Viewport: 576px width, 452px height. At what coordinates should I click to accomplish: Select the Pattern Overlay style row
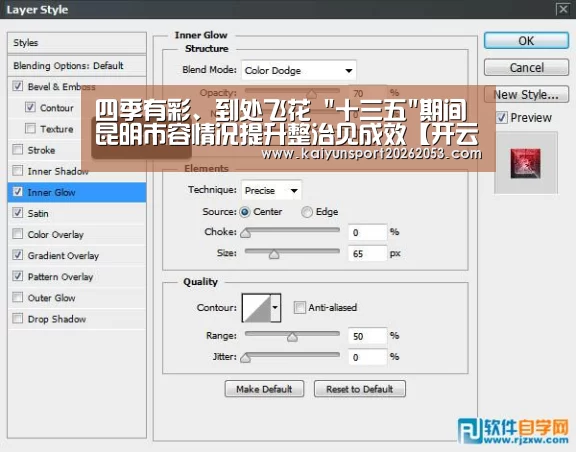(77, 276)
